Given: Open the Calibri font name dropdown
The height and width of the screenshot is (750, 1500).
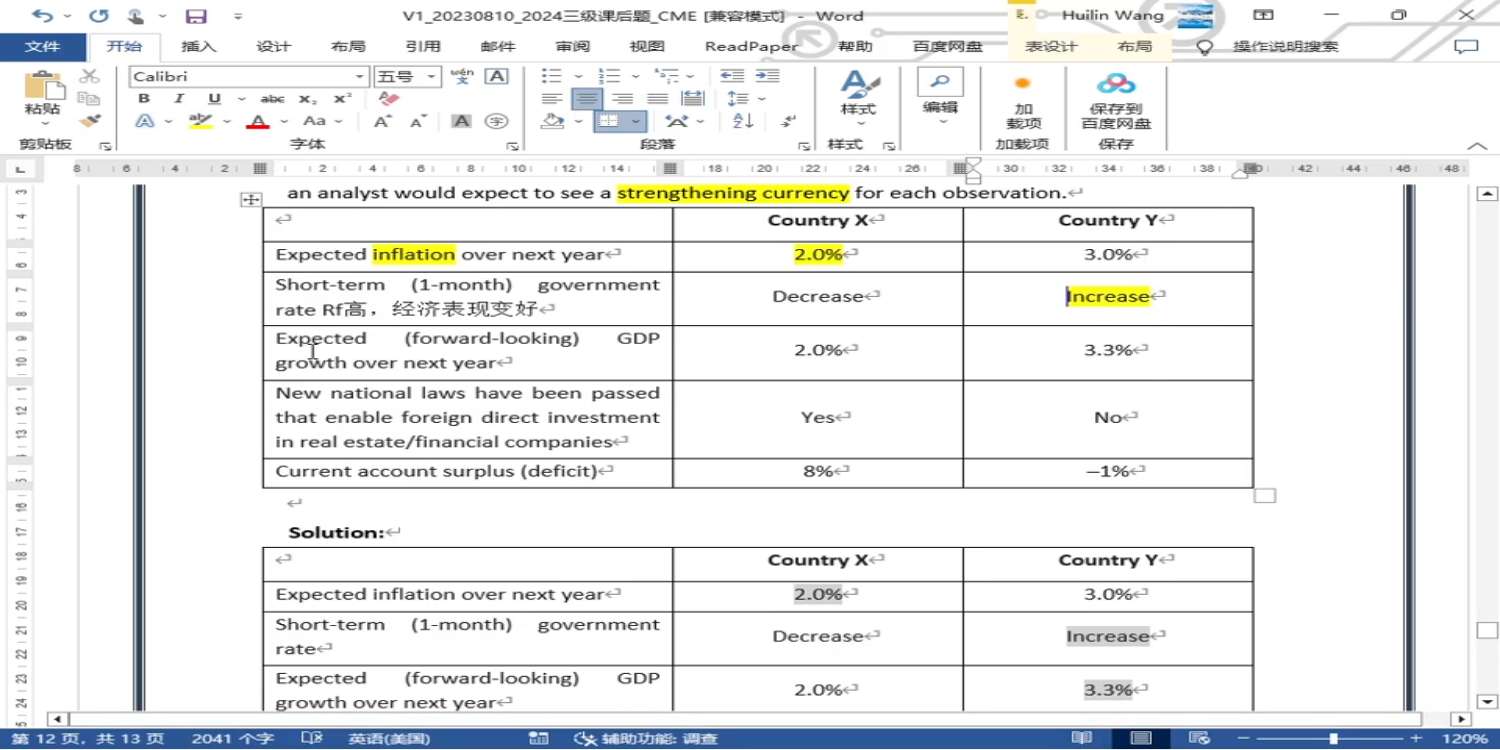Looking at the screenshot, I should coord(359,77).
